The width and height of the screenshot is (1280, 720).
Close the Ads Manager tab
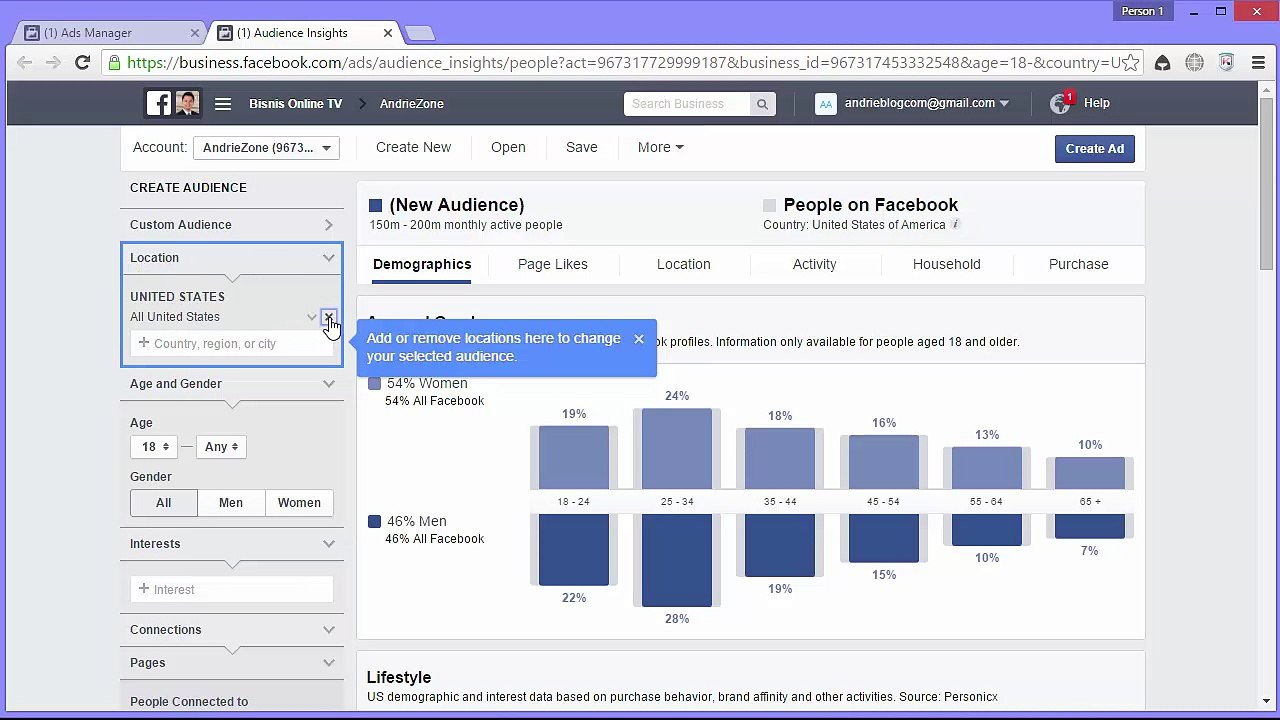(195, 33)
